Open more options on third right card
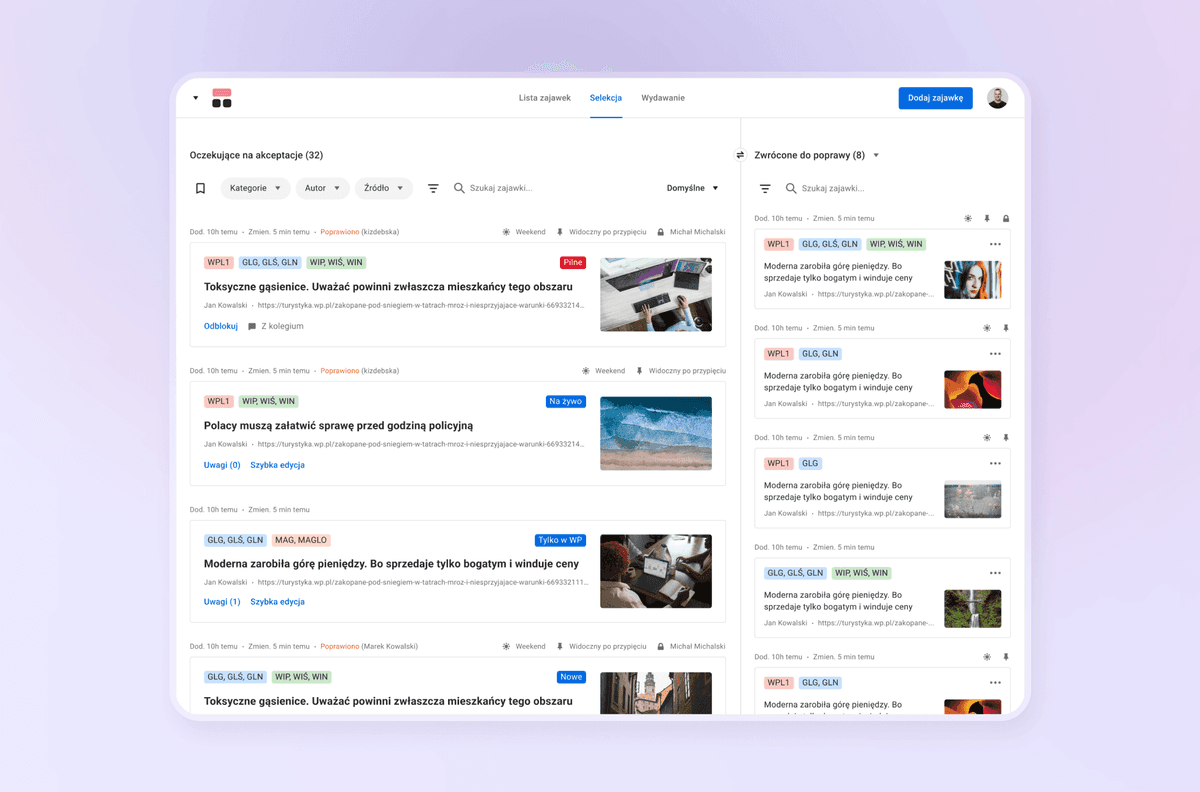This screenshot has height=792, width=1200. [995, 464]
